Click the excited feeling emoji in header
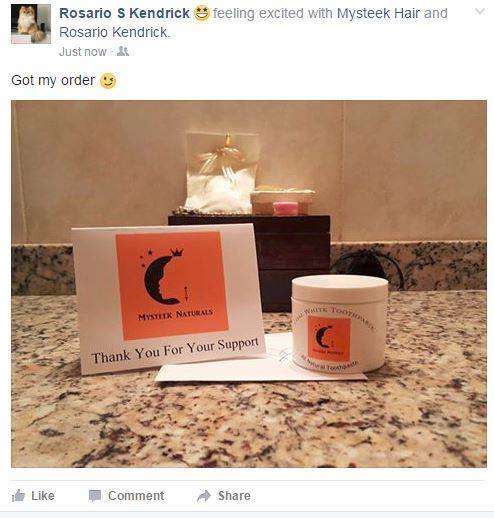Image resolution: width=494 pixels, height=518 pixels. (x=202, y=14)
